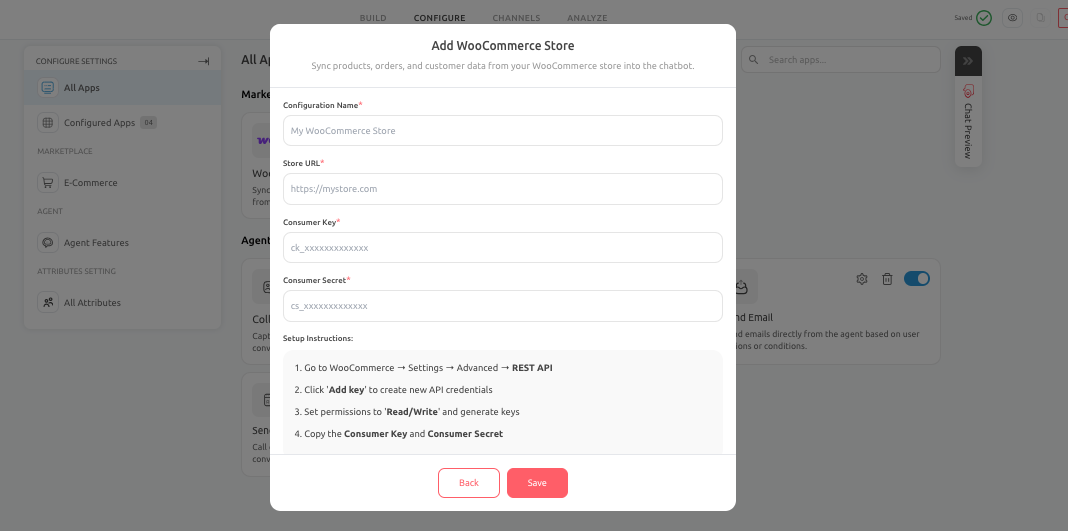
Task: Click step 3 'Read/Write' permissions instruction
Action: pyautogui.click(x=407, y=412)
